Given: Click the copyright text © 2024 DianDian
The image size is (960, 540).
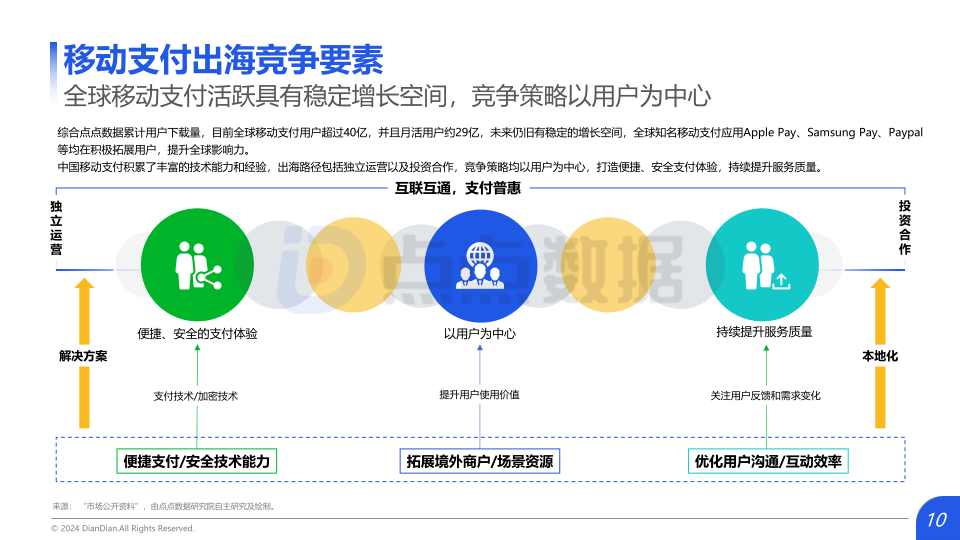Looking at the screenshot, I should click(122, 528).
